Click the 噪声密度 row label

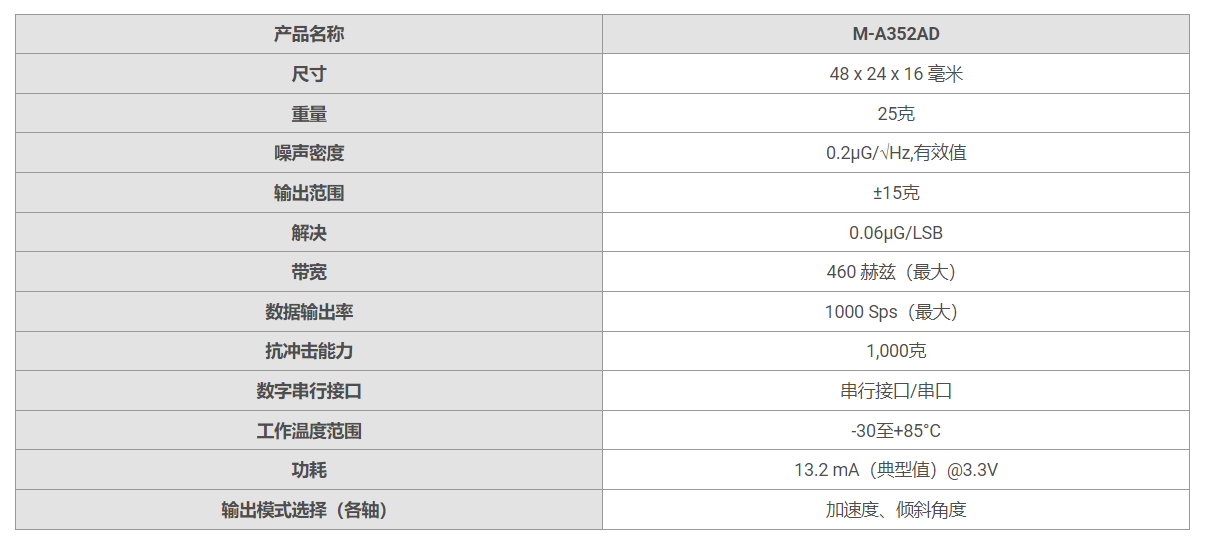tap(309, 153)
